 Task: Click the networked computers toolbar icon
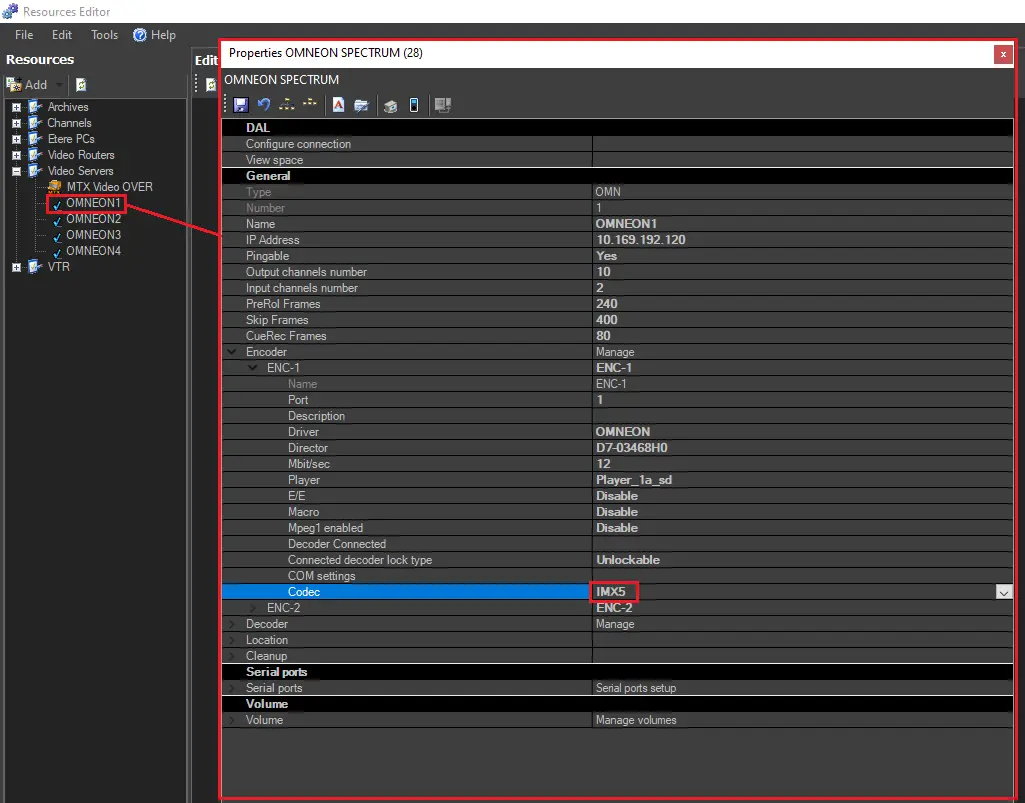[x=442, y=104]
